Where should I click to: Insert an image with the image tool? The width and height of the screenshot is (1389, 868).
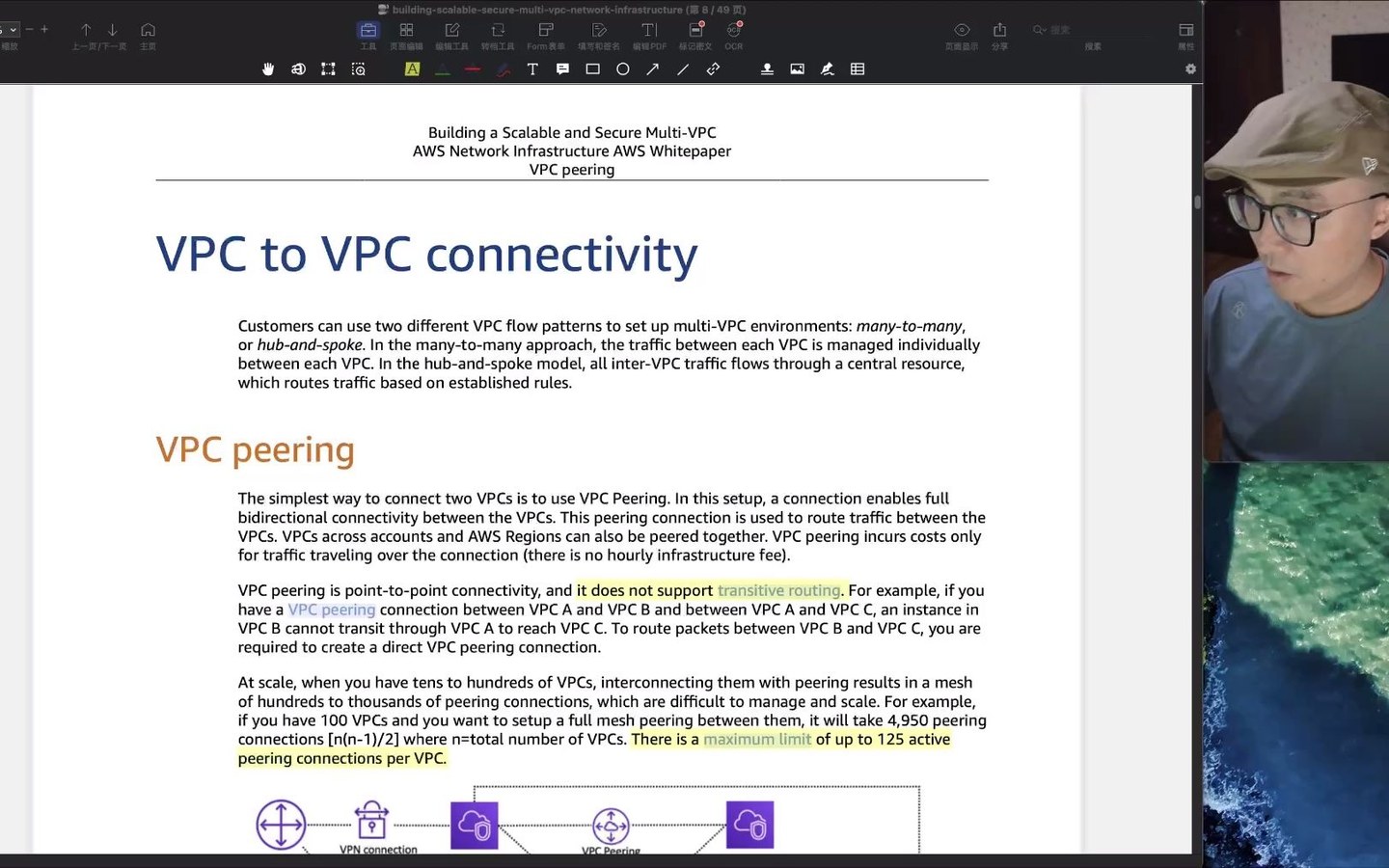tap(797, 69)
